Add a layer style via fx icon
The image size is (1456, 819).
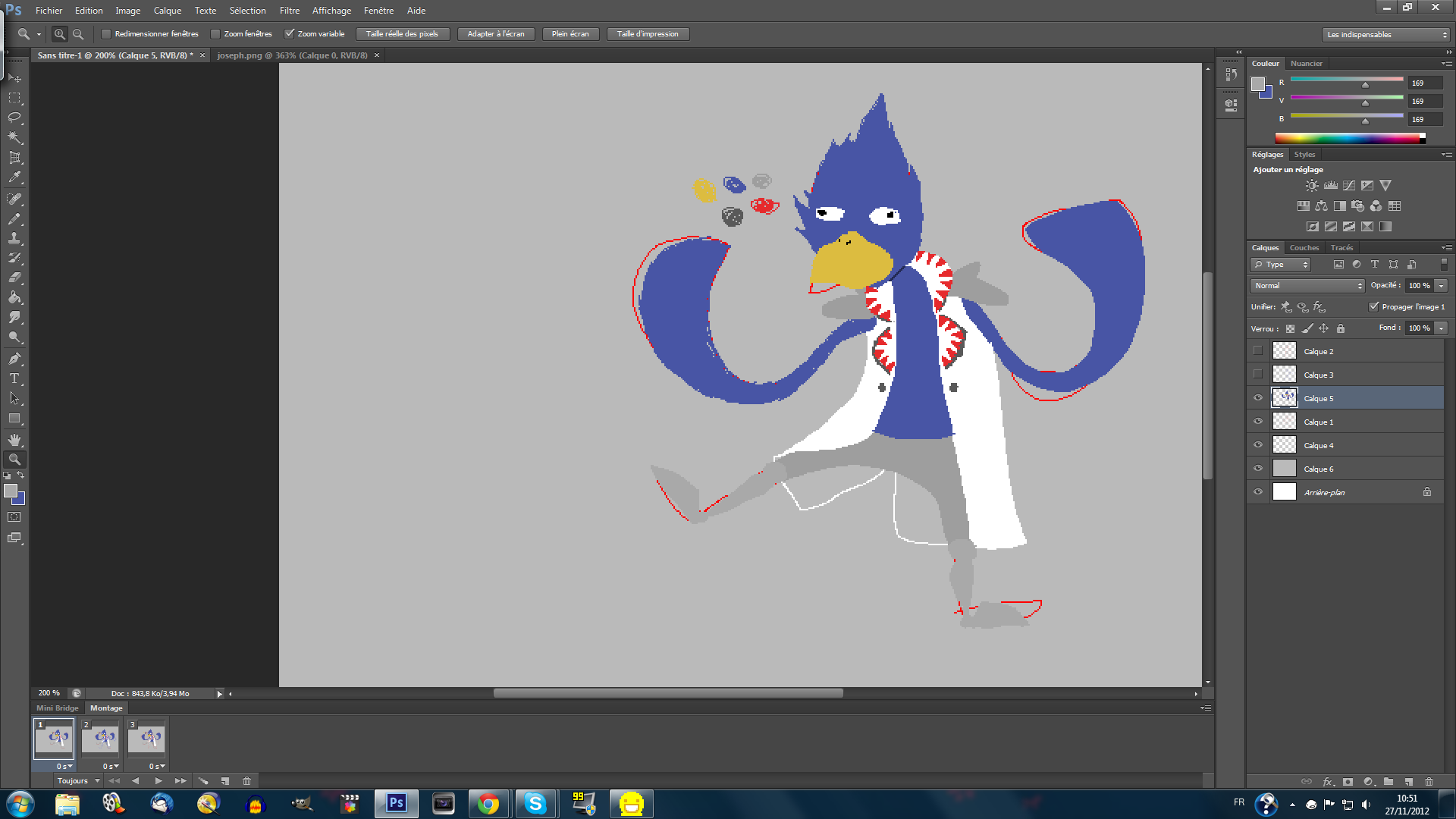[1328, 781]
